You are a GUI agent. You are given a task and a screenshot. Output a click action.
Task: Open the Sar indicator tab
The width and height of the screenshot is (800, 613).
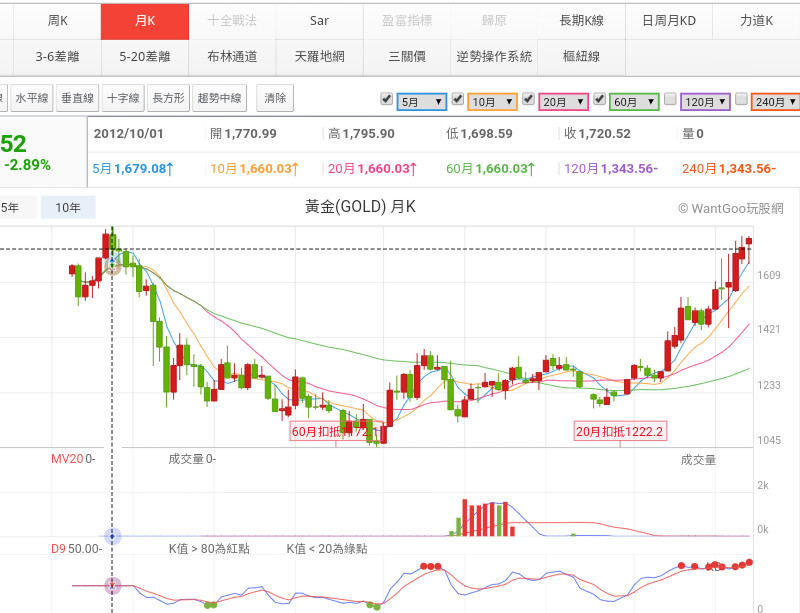319,20
